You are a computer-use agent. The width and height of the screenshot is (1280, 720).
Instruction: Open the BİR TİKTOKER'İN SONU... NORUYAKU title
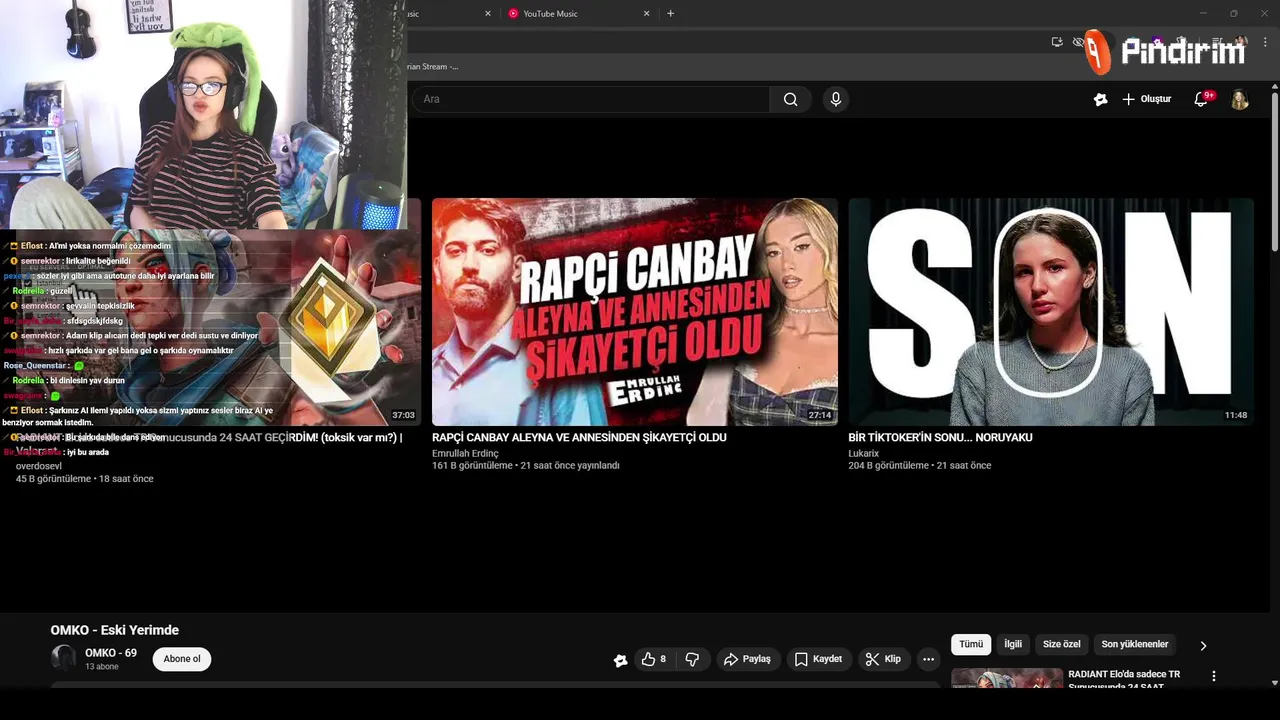click(x=940, y=438)
